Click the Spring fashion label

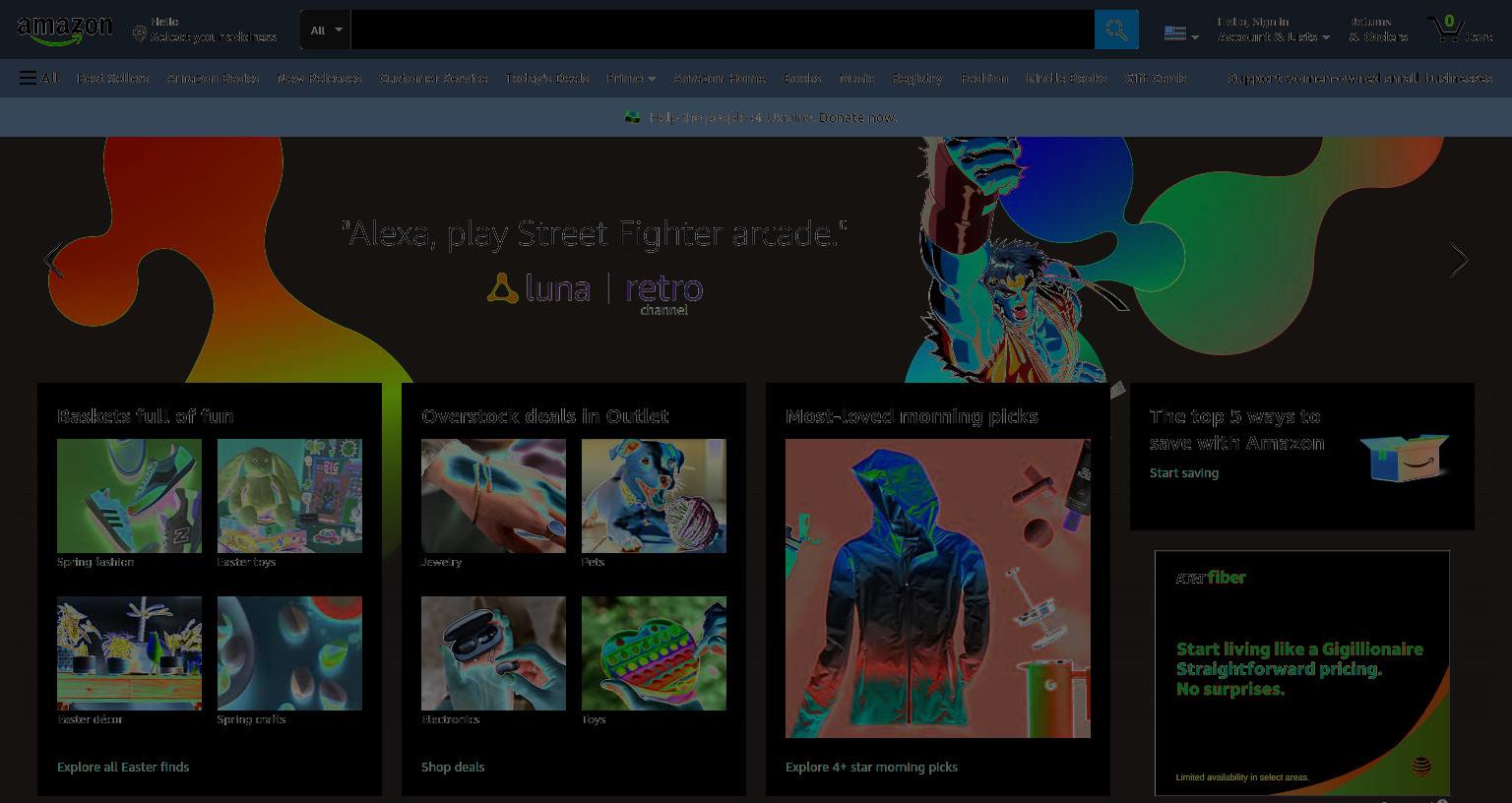tap(95, 562)
